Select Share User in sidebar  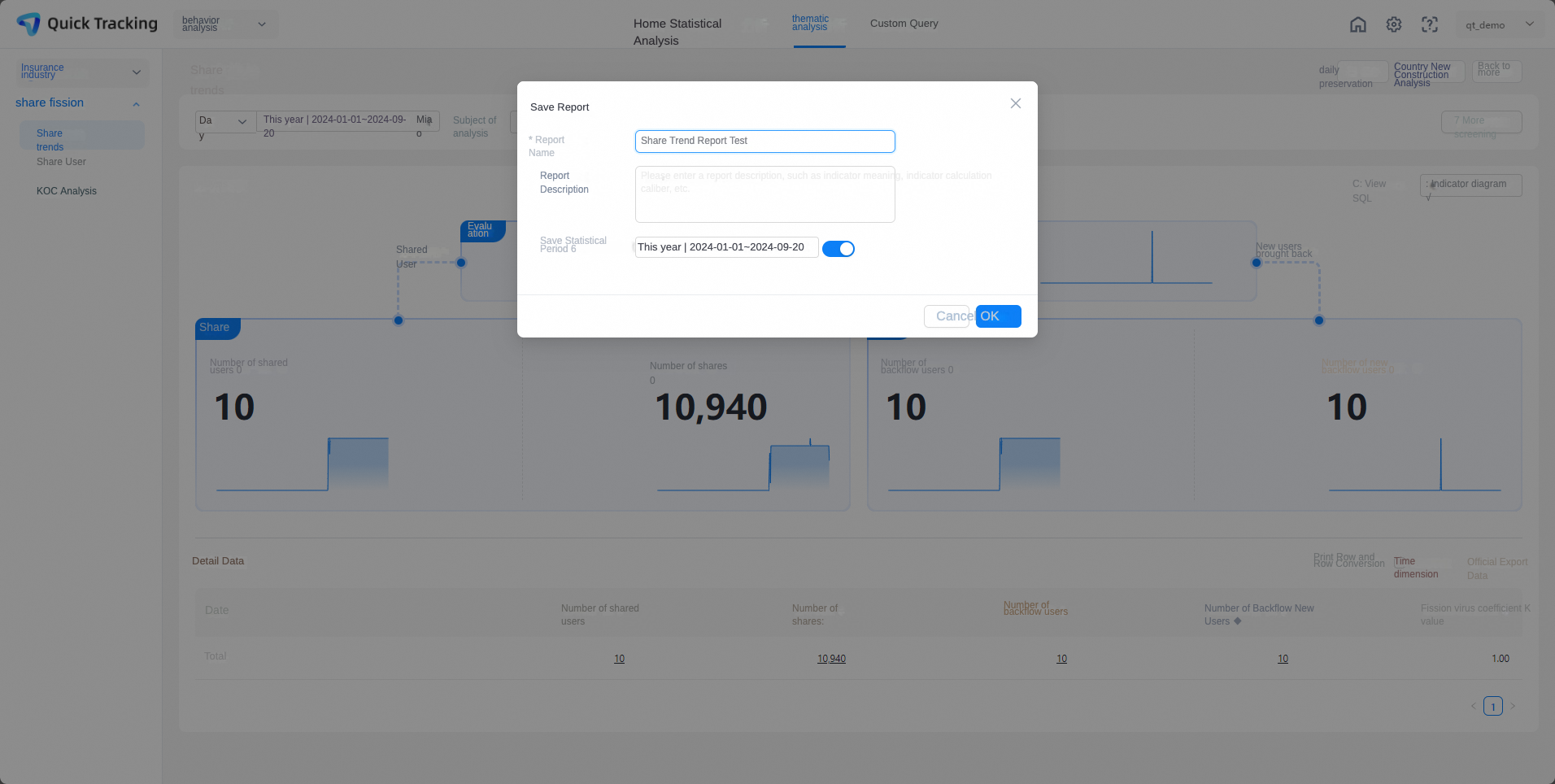(61, 162)
